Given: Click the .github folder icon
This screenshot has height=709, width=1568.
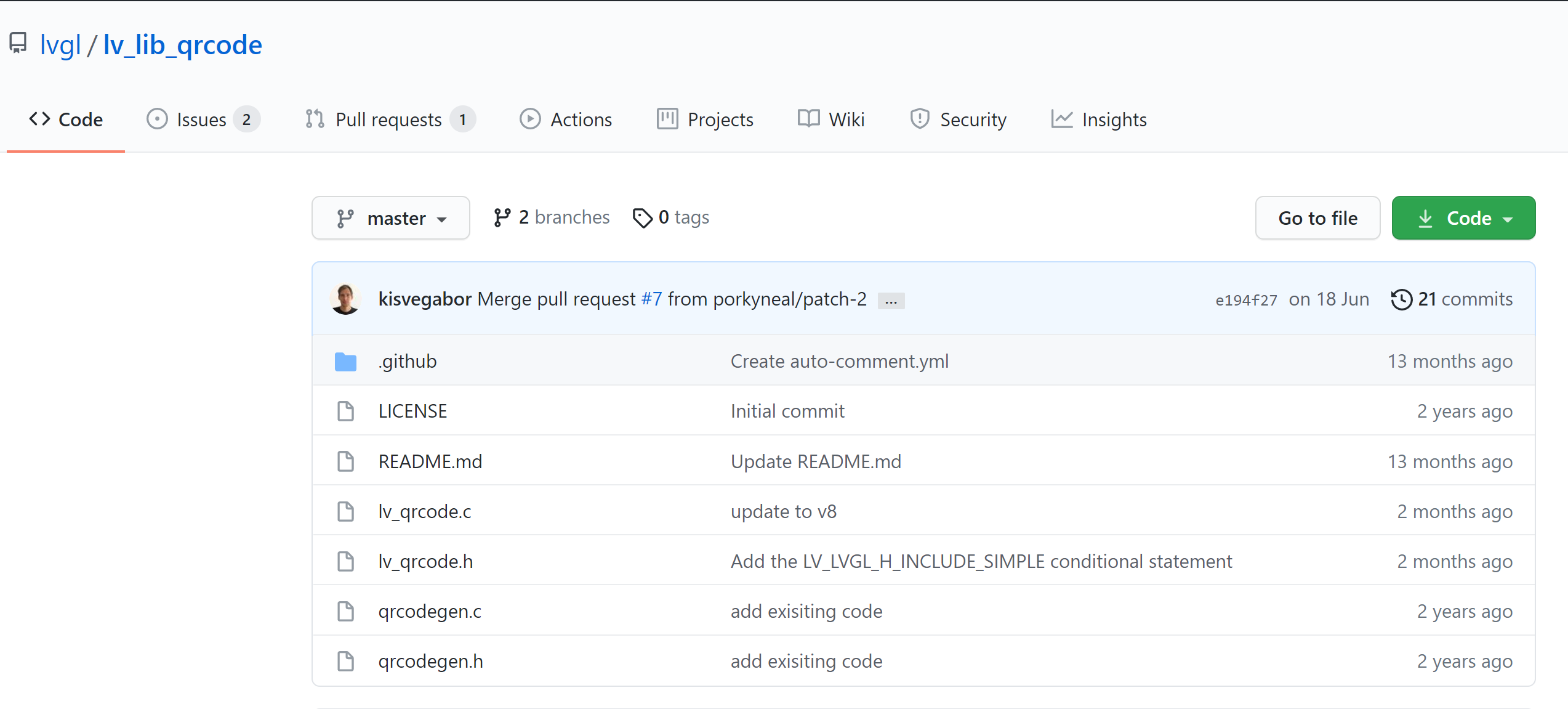Looking at the screenshot, I should tap(345, 362).
